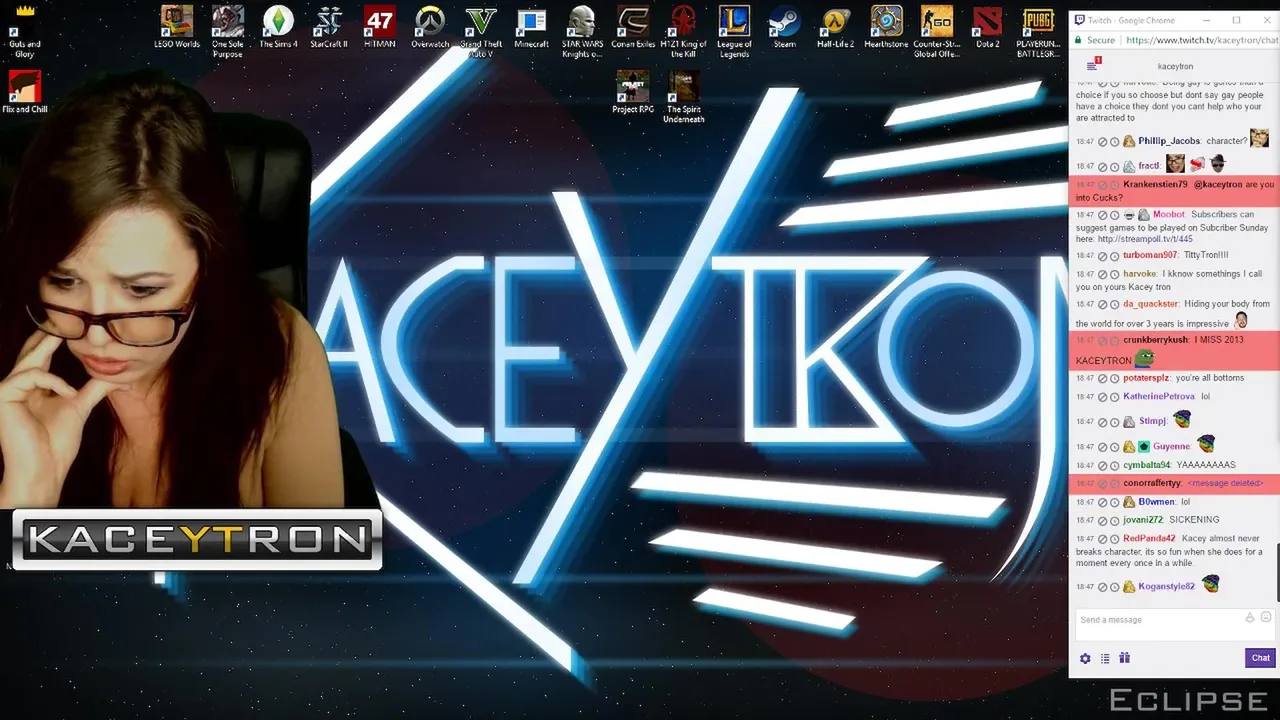This screenshot has width=1280, height=720.
Task: Launch LEGO Worlds from the desktop
Action: (x=177, y=28)
